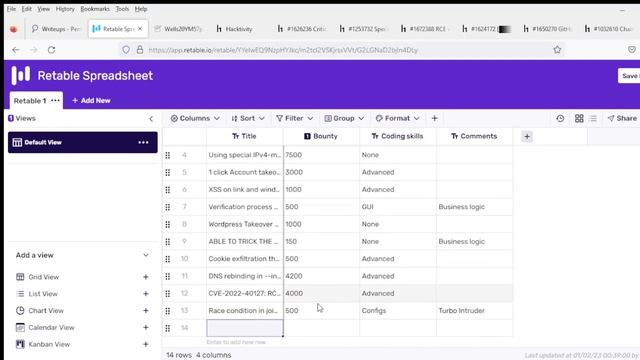
Task: Select the DNS rebinding title cell
Action: tap(244, 276)
